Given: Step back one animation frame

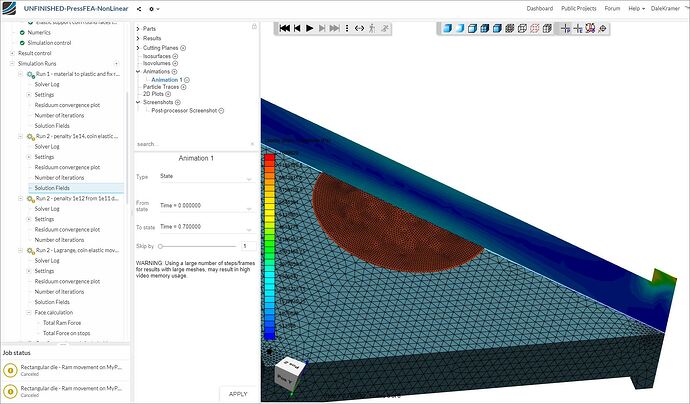Looking at the screenshot, I should coord(297,28).
